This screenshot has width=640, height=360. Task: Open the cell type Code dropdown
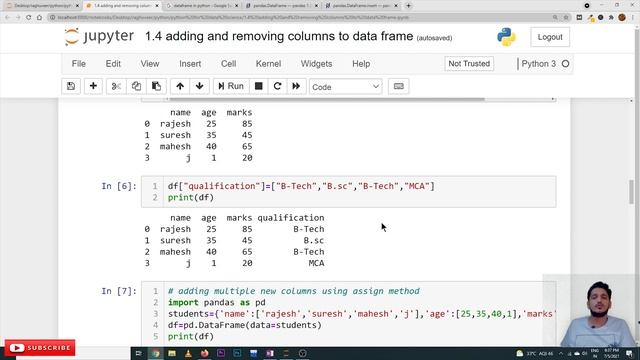(345, 87)
